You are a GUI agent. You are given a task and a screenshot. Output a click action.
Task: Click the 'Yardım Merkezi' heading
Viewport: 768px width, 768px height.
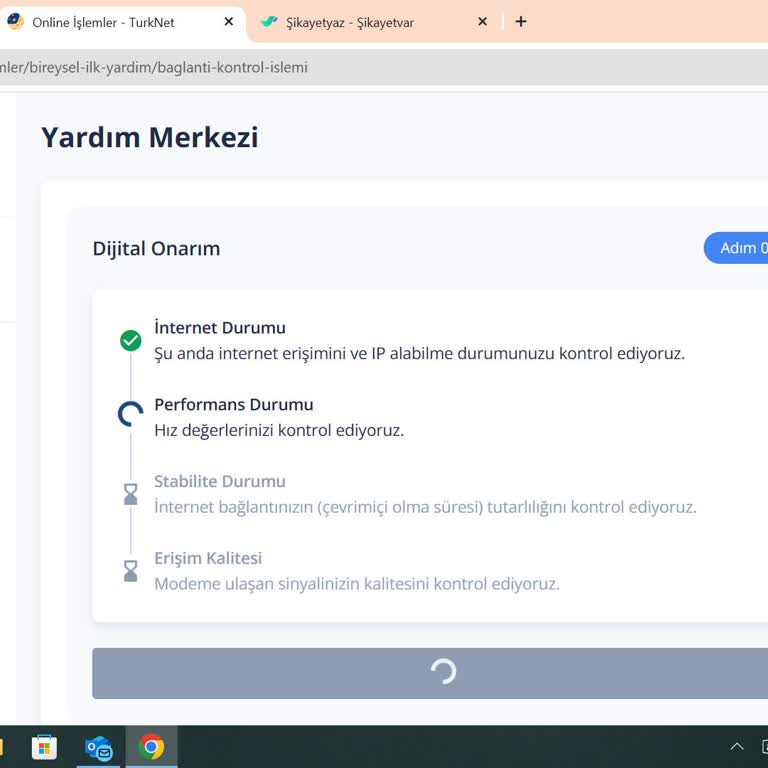(x=150, y=137)
